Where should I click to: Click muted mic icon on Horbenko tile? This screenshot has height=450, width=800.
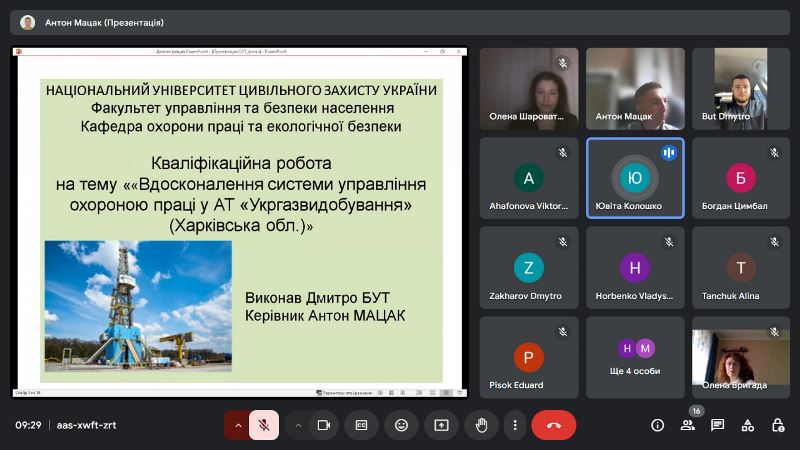(669, 242)
